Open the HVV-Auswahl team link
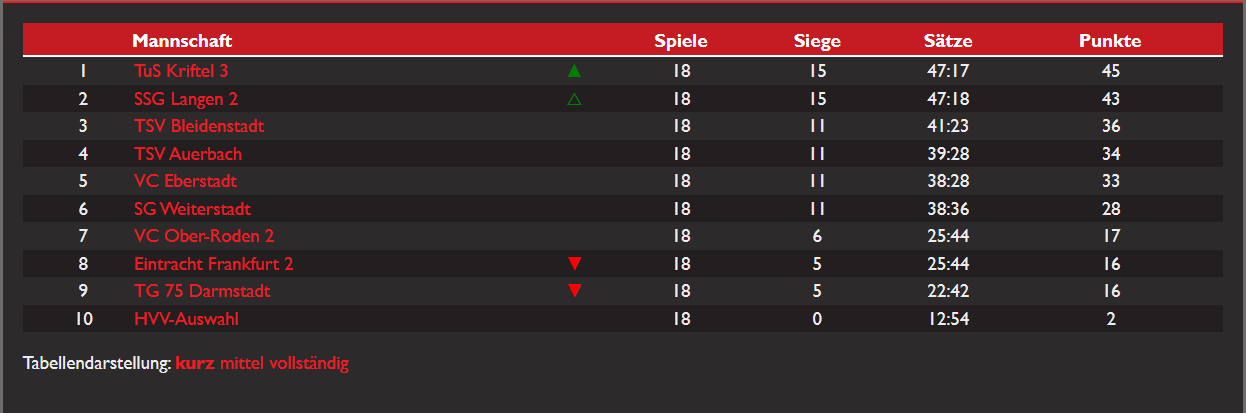The width and height of the screenshot is (1246, 413). pos(186,319)
